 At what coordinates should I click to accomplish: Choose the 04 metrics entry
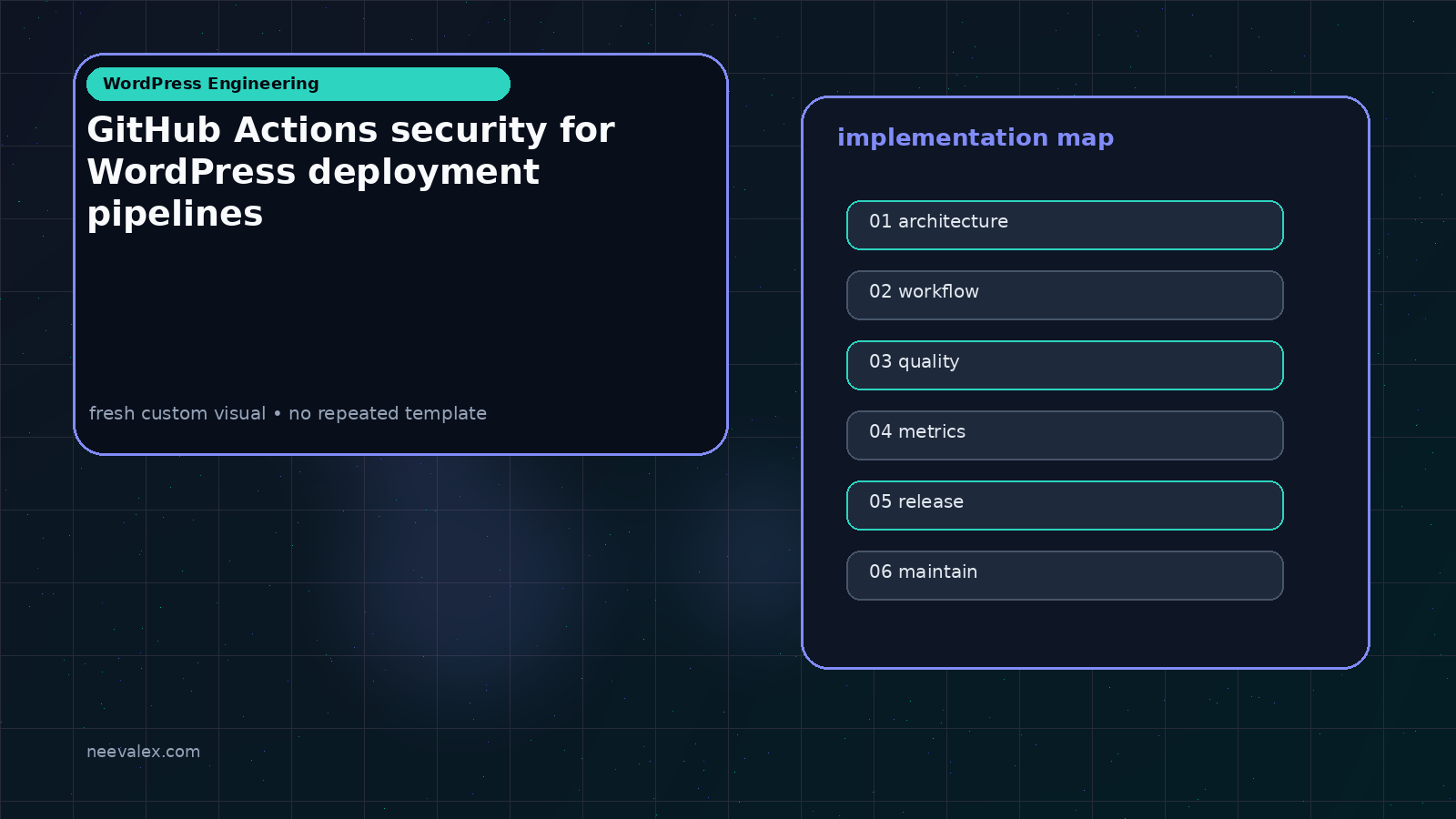(x=1065, y=435)
